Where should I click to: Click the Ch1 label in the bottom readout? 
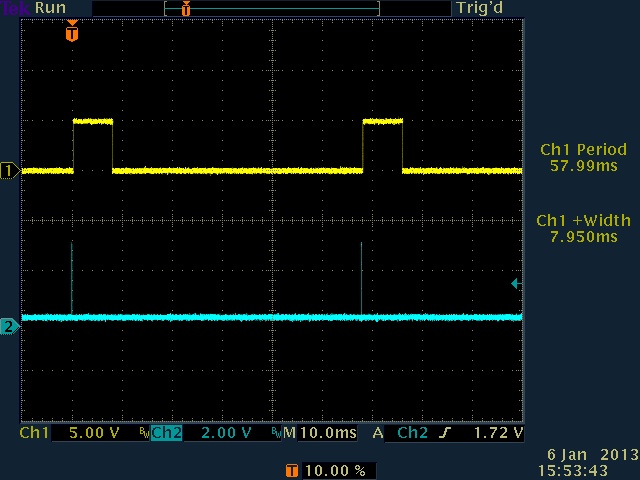pyautogui.click(x=34, y=433)
